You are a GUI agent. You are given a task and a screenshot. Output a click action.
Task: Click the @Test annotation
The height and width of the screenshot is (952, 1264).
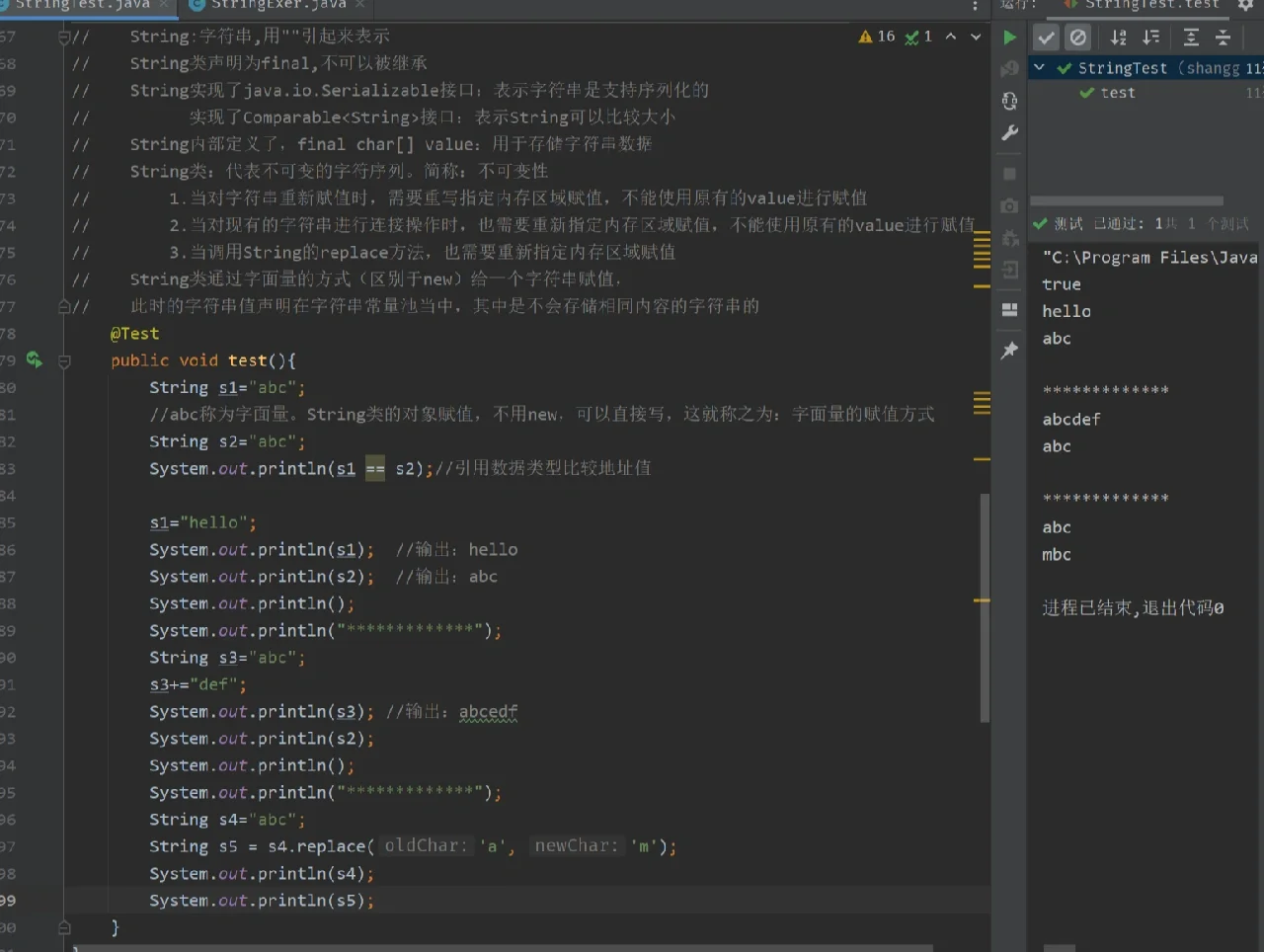tap(134, 334)
